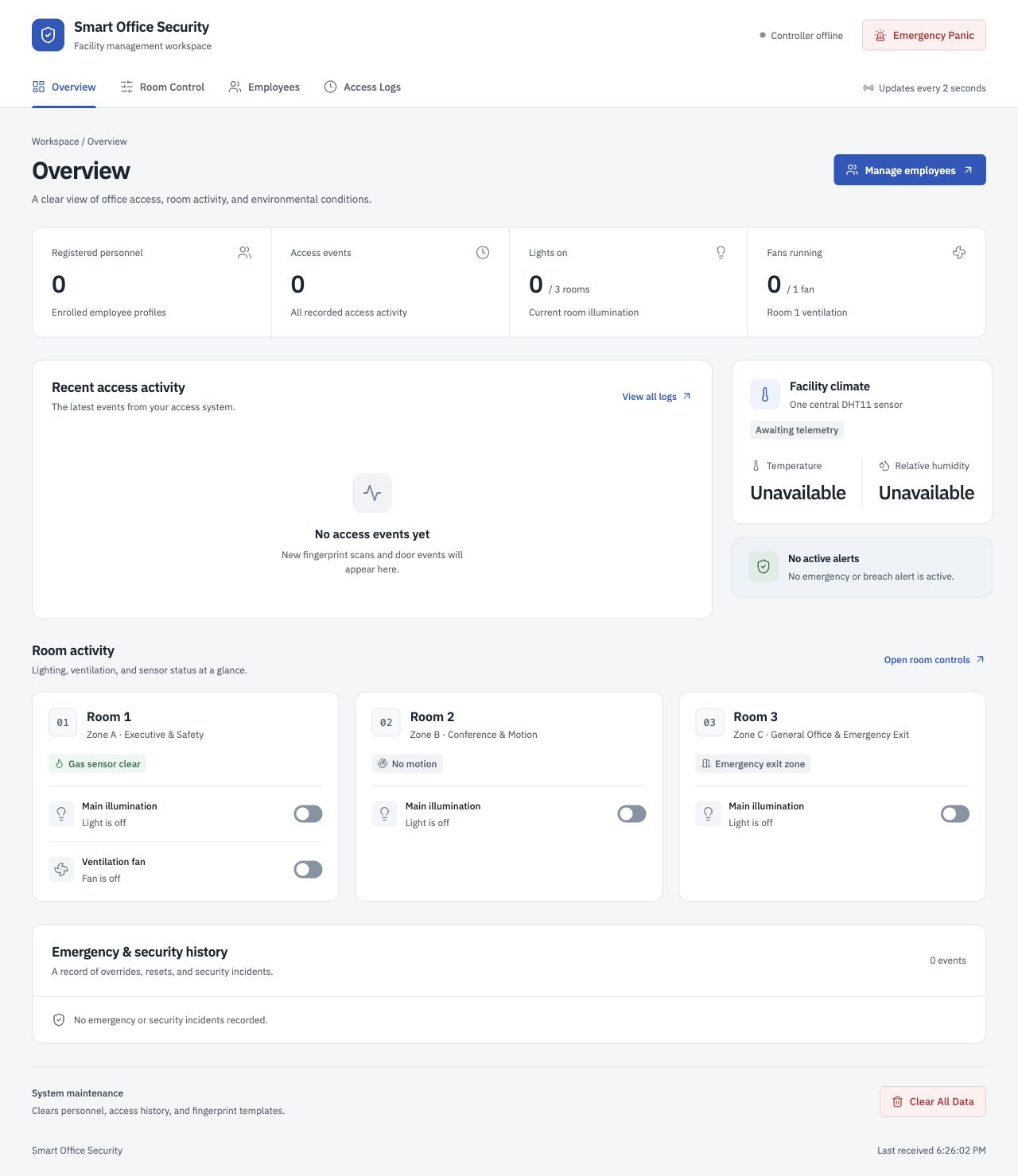Click the Manage employees button
This screenshot has width=1018, height=1176.
tap(910, 170)
